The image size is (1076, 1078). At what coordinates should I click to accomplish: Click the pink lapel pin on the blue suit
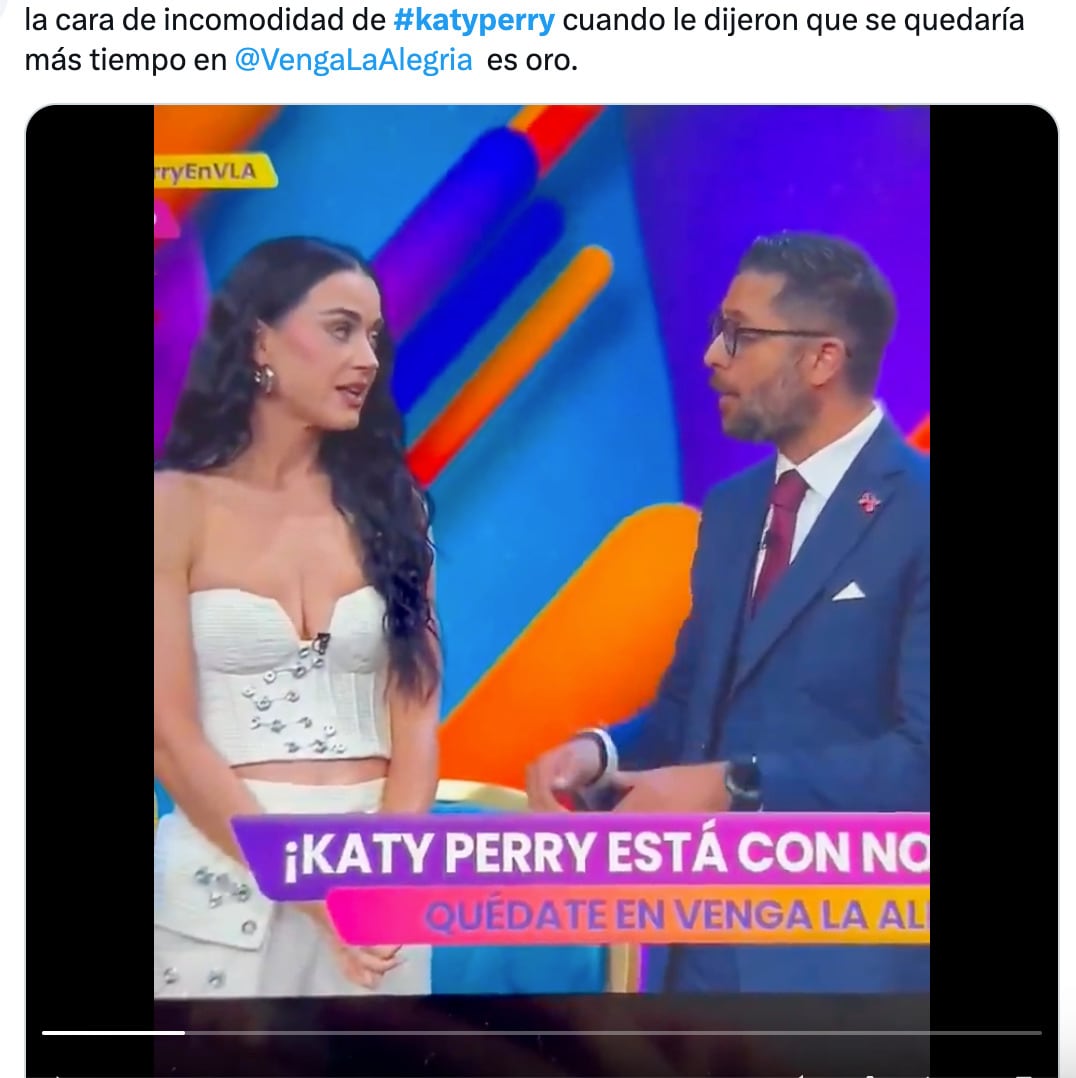click(869, 502)
